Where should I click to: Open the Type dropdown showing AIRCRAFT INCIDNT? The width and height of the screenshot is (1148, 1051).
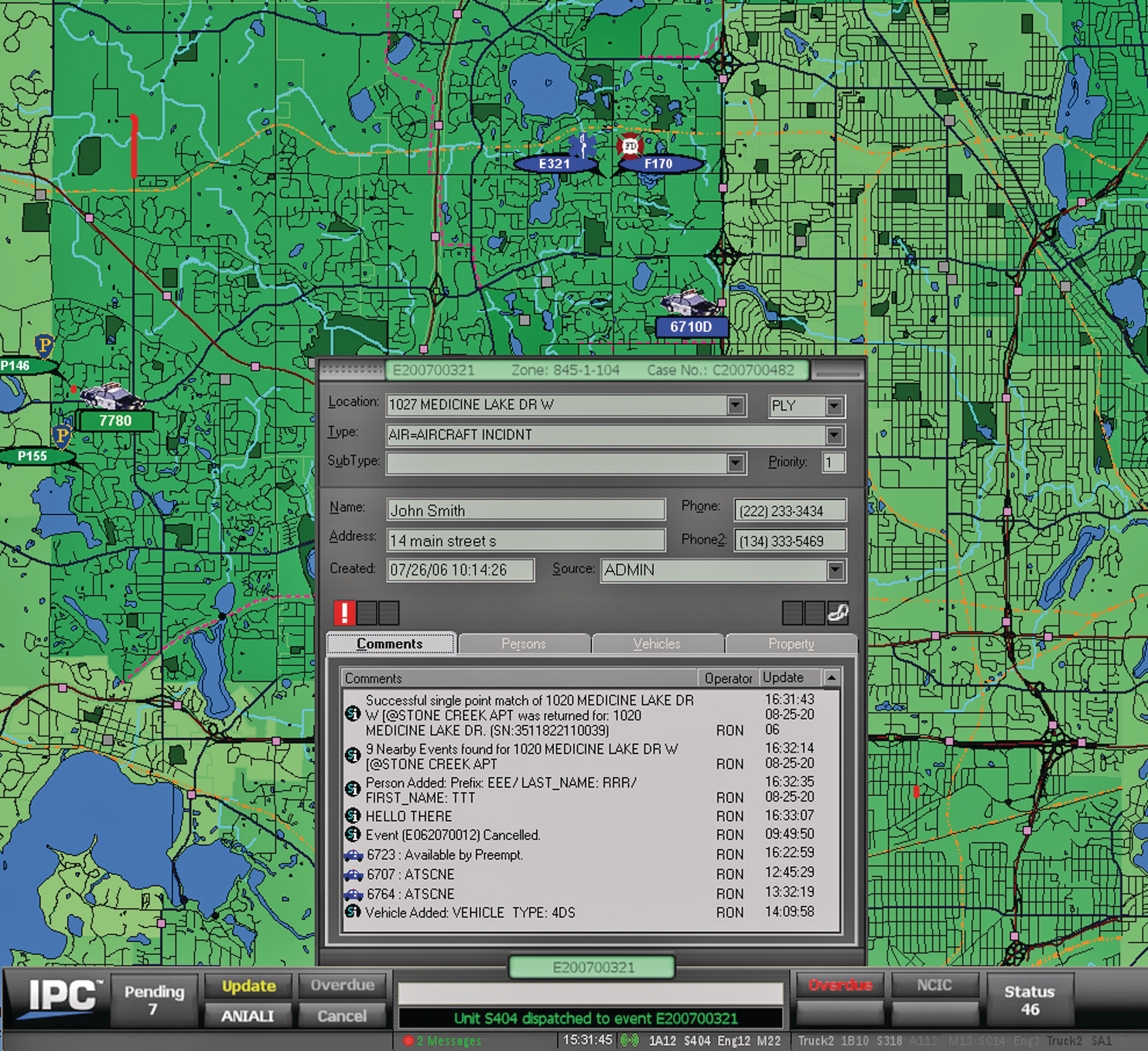(x=834, y=435)
